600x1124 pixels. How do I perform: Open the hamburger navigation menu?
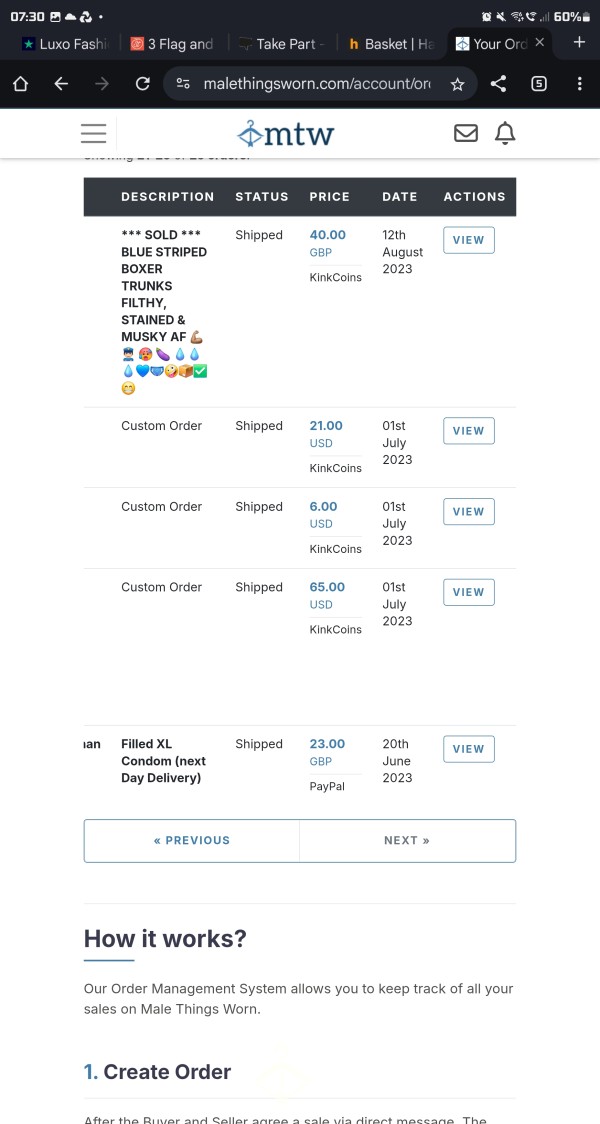click(93, 133)
